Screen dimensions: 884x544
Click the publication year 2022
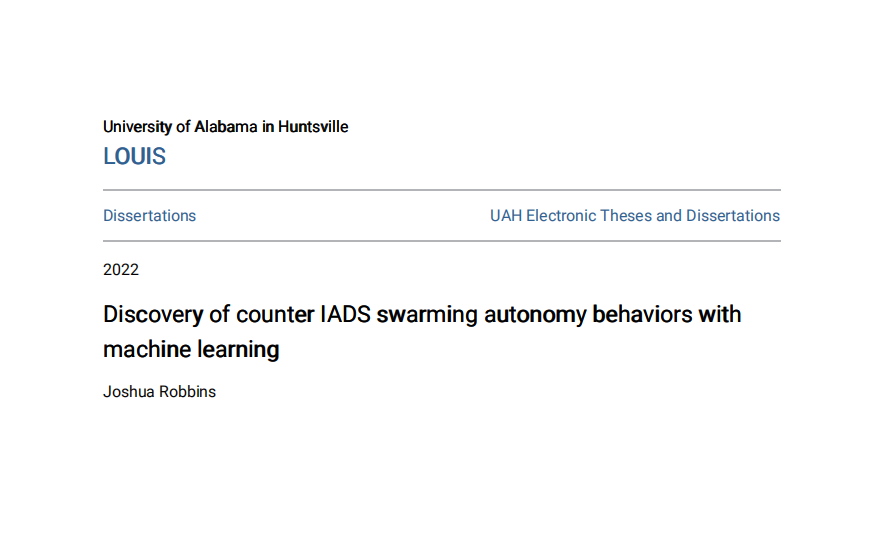[121, 270]
